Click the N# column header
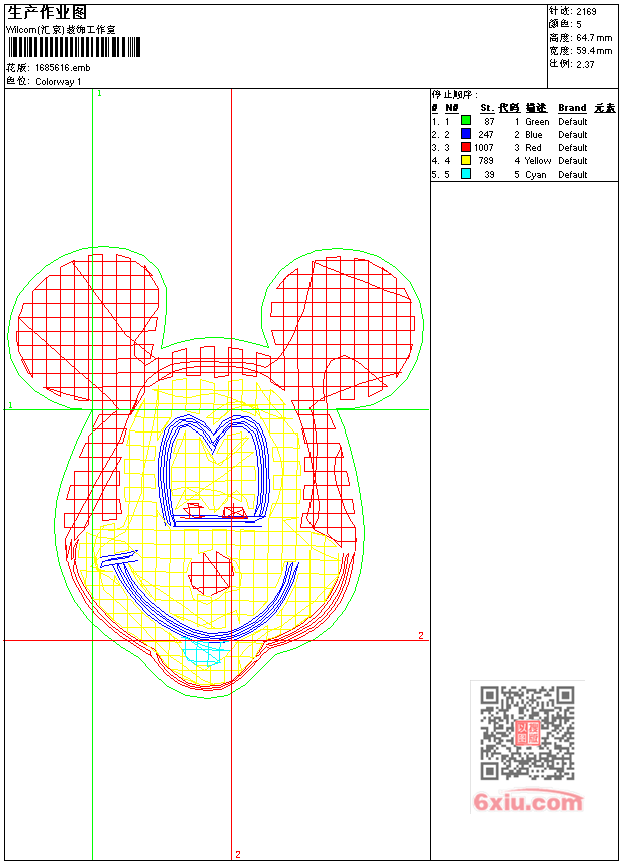The width and height of the screenshot is (620, 861). coord(451,108)
